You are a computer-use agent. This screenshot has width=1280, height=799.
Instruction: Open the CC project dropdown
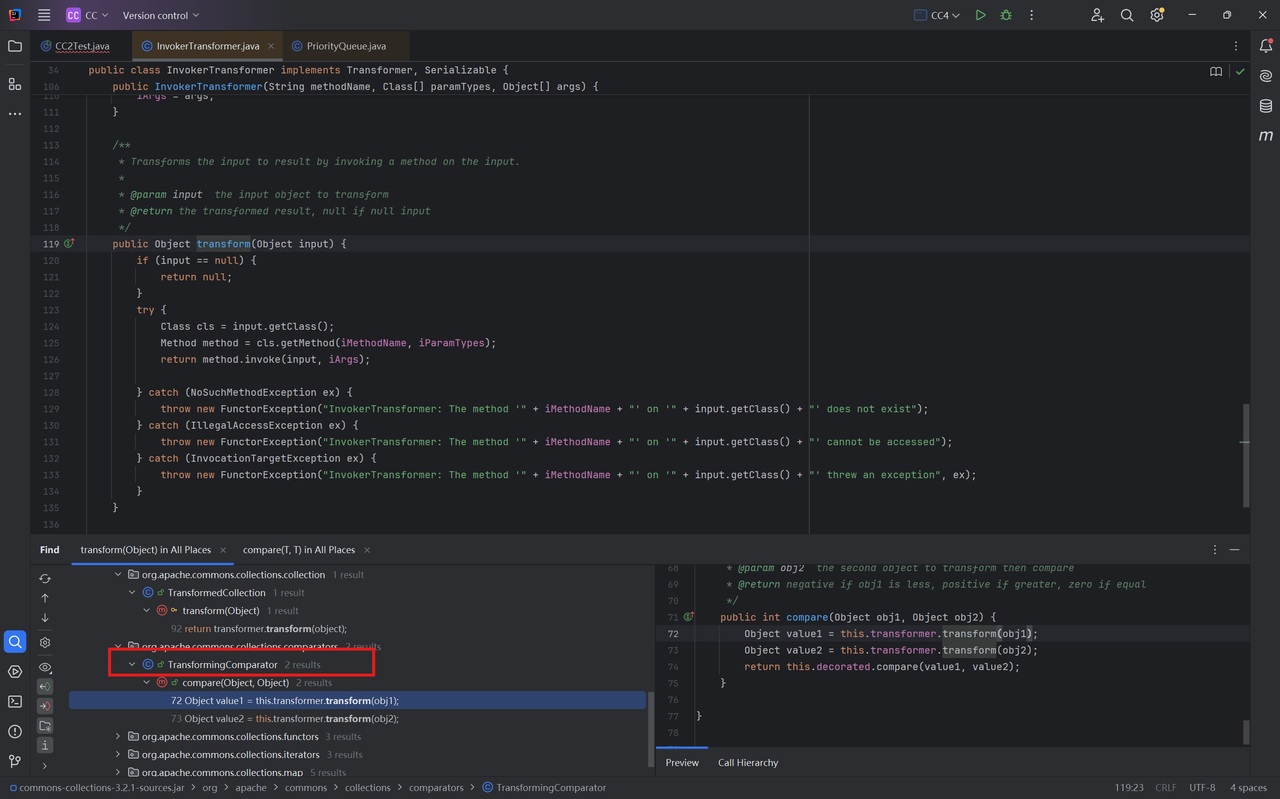(x=87, y=15)
